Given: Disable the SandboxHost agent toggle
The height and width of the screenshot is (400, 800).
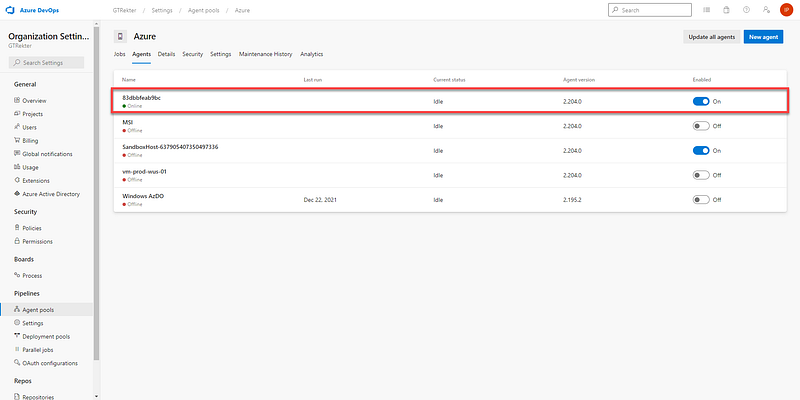Looking at the screenshot, I should pyautogui.click(x=701, y=151).
